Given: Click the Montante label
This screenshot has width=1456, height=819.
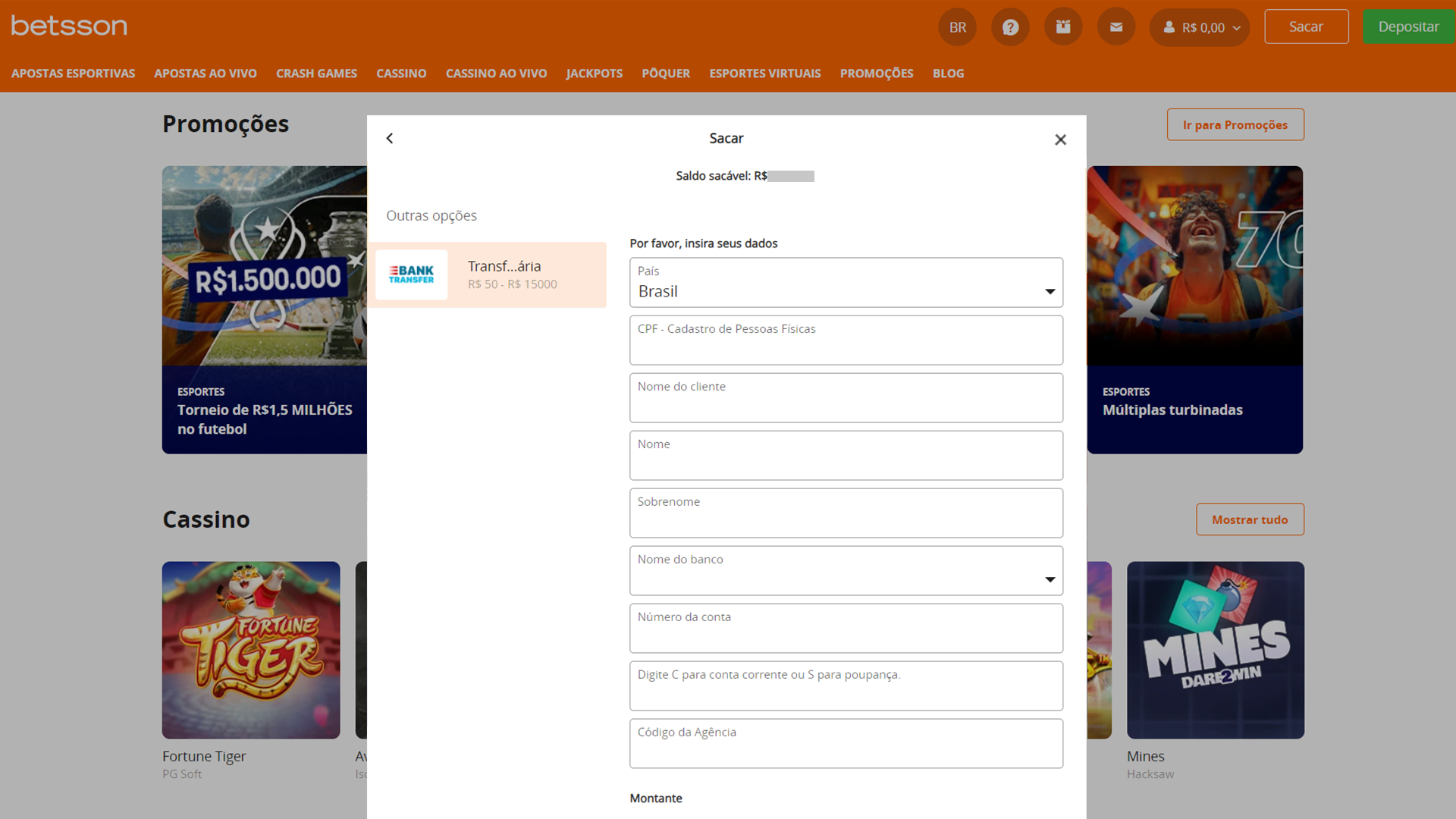Looking at the screenshot, I should 656,798.
